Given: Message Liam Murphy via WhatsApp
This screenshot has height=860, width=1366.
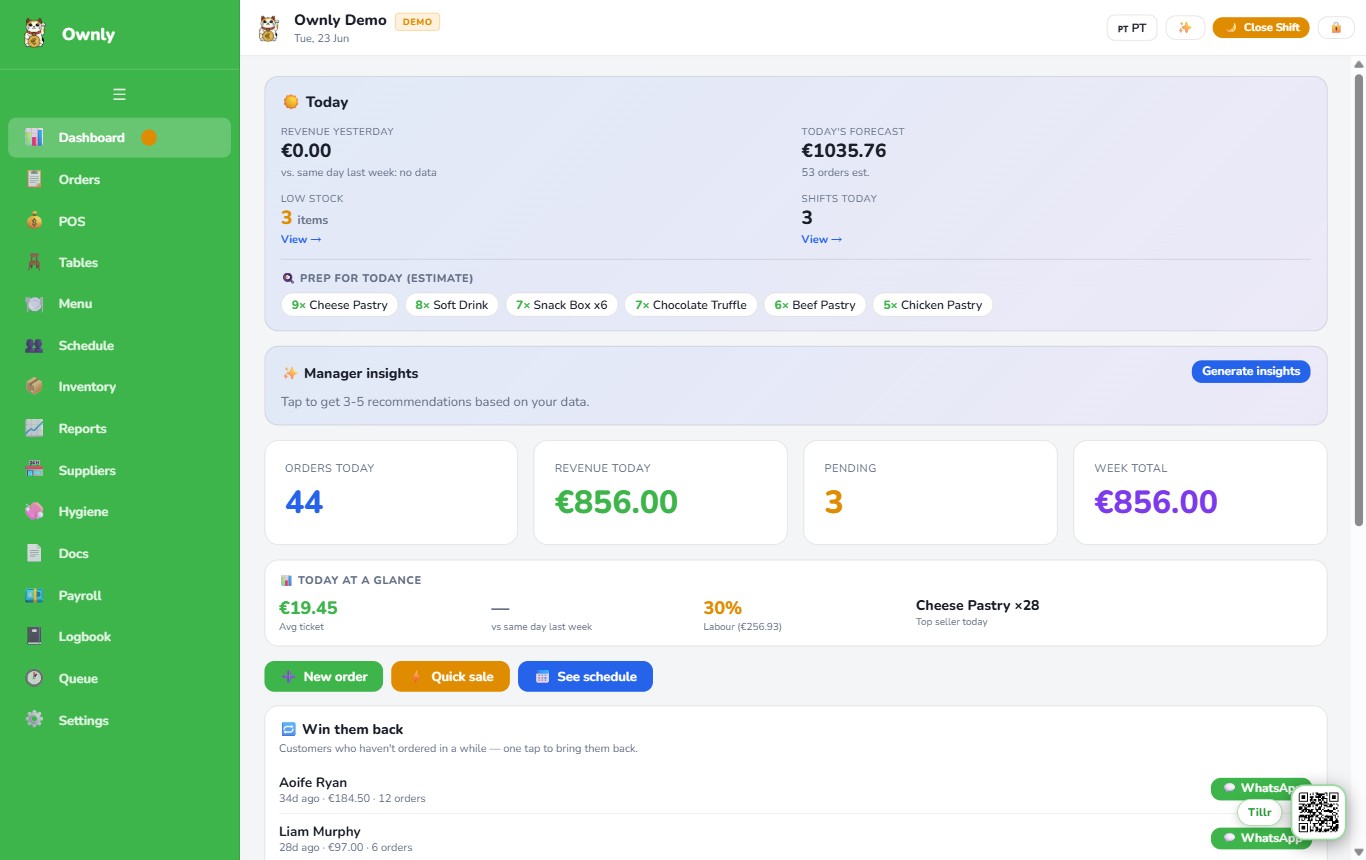Looking at the screenshot, I should 1261,838.
